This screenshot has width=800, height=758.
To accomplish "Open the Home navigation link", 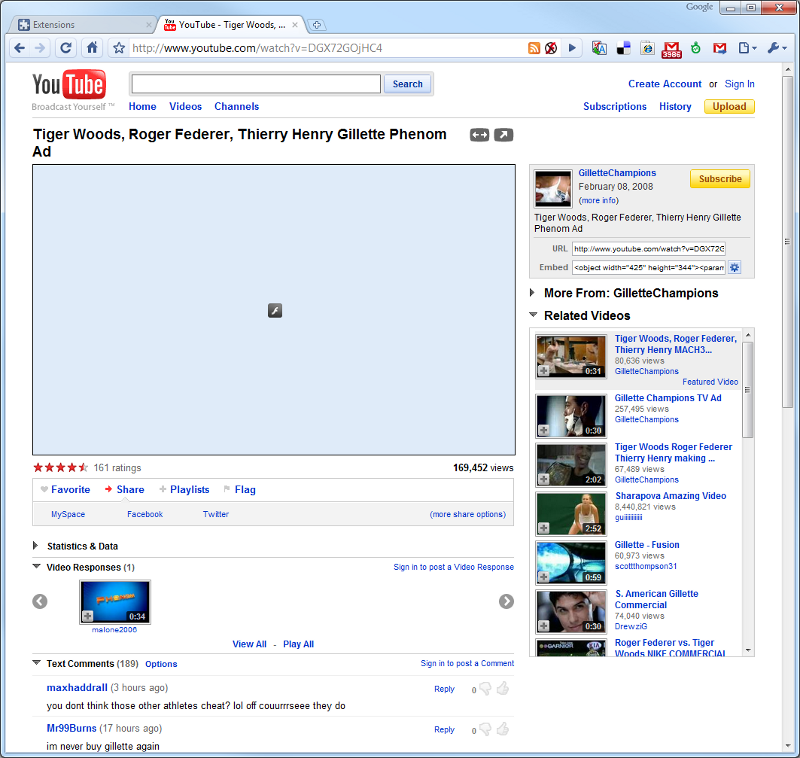I will 142,106.
